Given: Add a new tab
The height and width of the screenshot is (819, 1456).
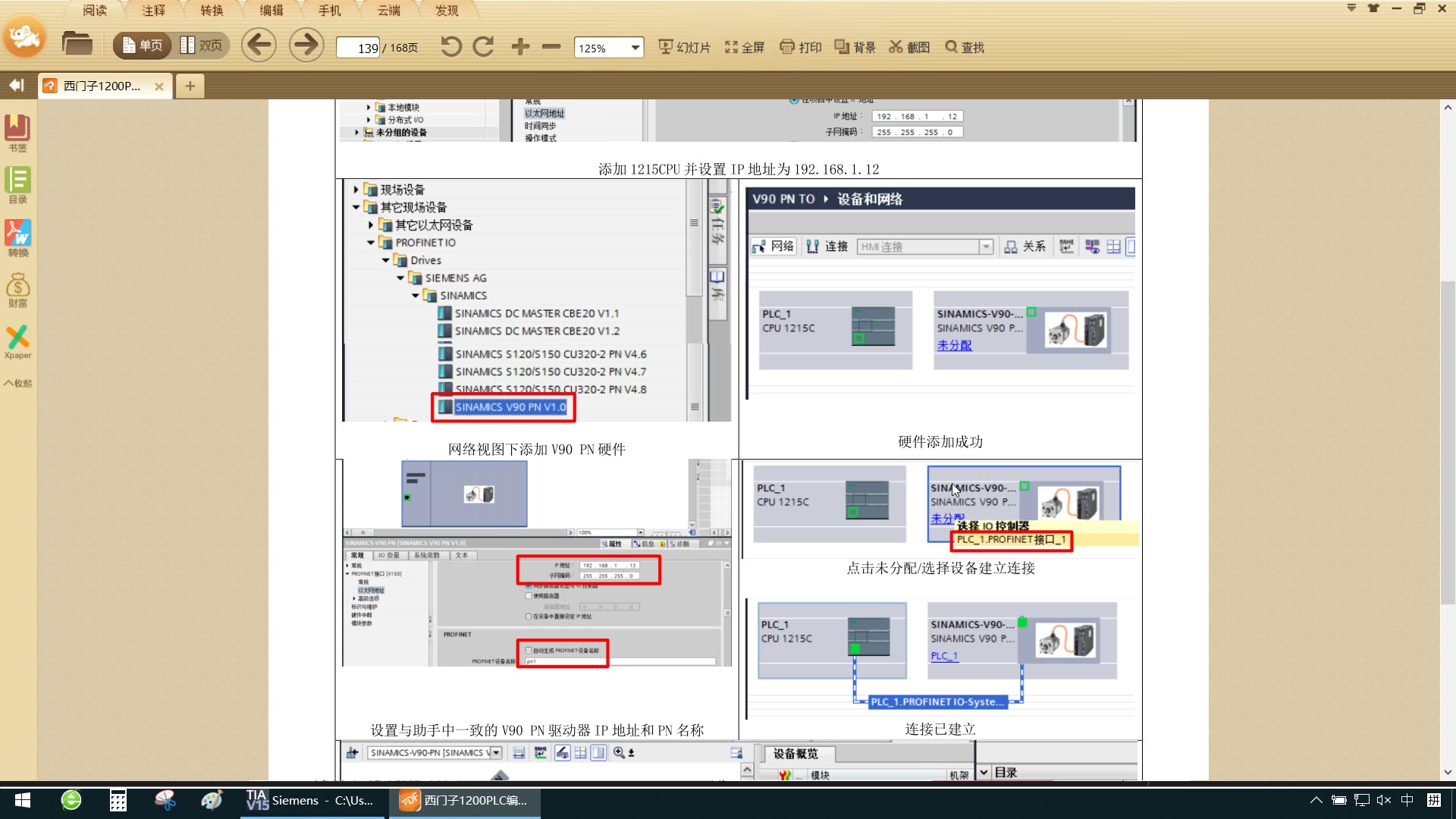Looking at the screenshot, I should [x=190, y=86].
